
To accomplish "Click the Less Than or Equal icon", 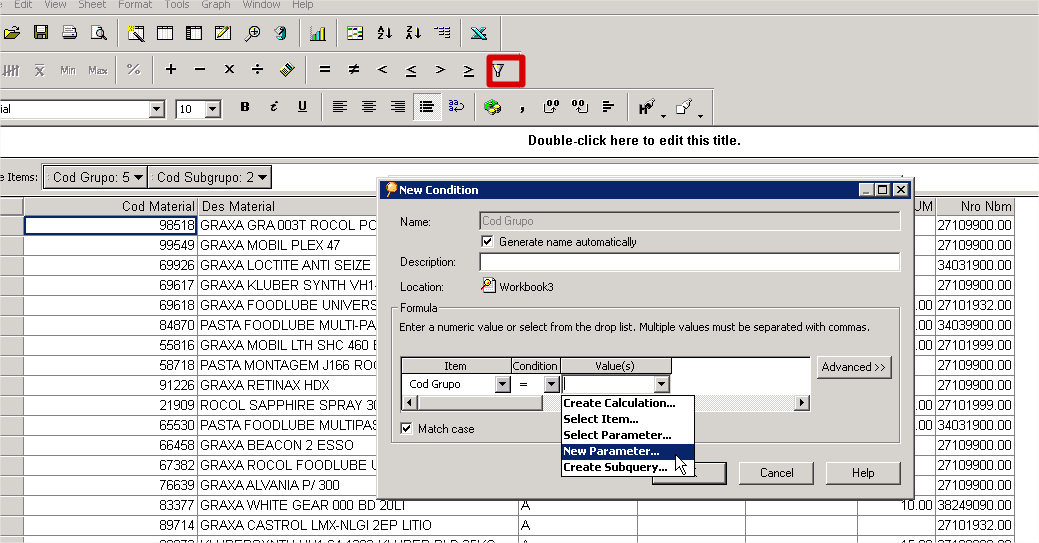I will (x=411, y=69).
